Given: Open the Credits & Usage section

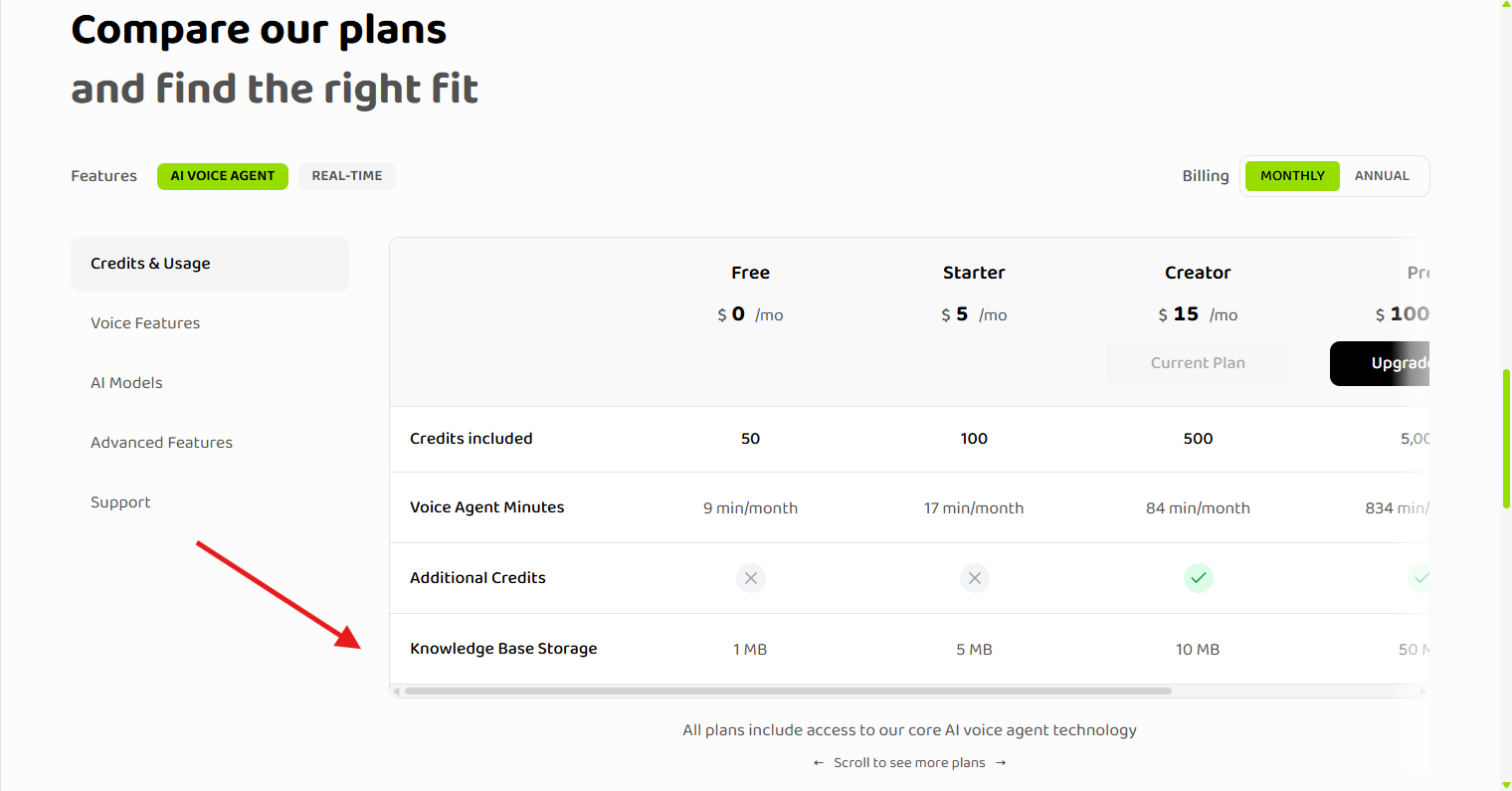Looking at the screenshot, I should [x=150, y=263].
